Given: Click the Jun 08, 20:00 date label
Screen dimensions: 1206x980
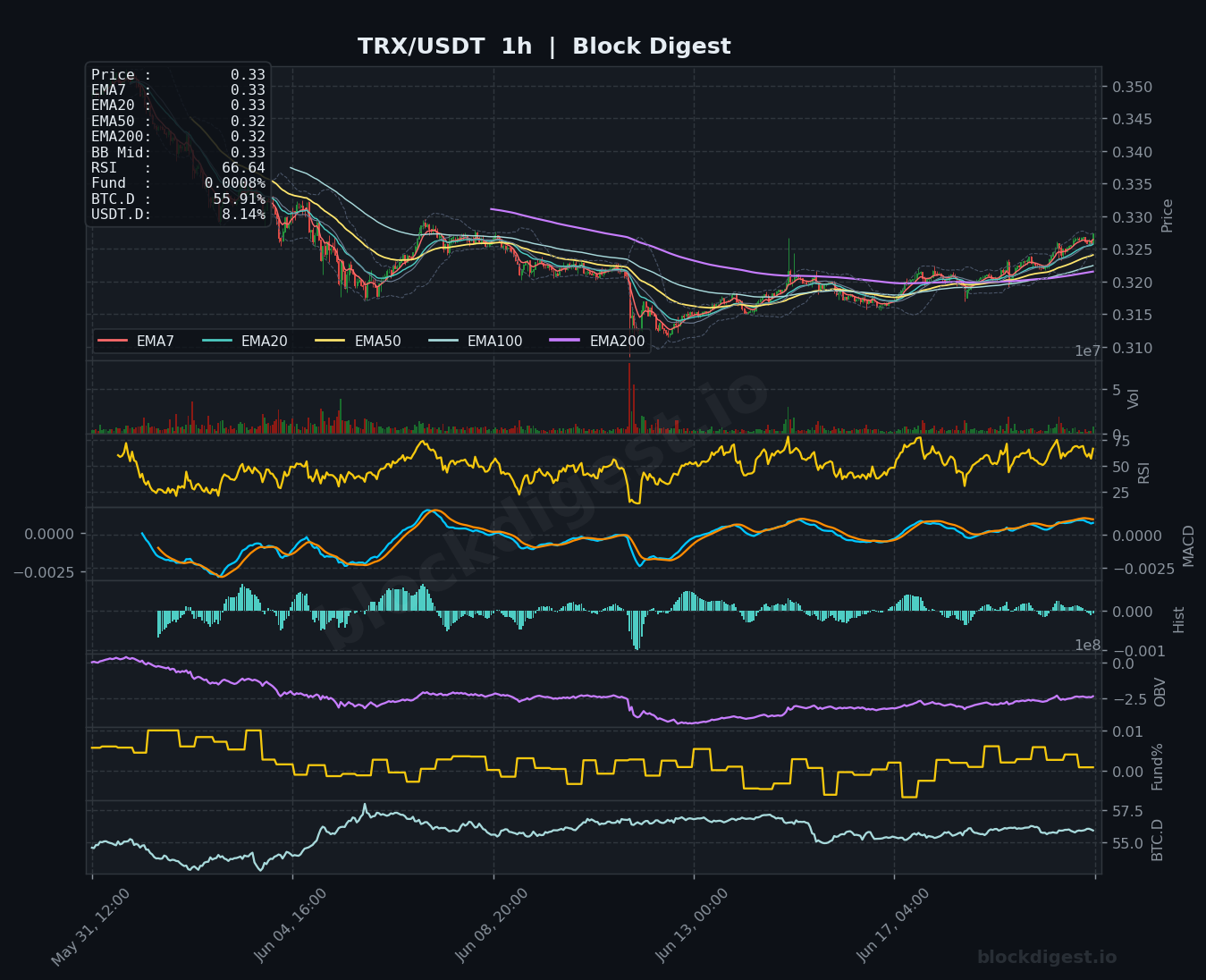Looking at the screenshot, I should 491,925.
